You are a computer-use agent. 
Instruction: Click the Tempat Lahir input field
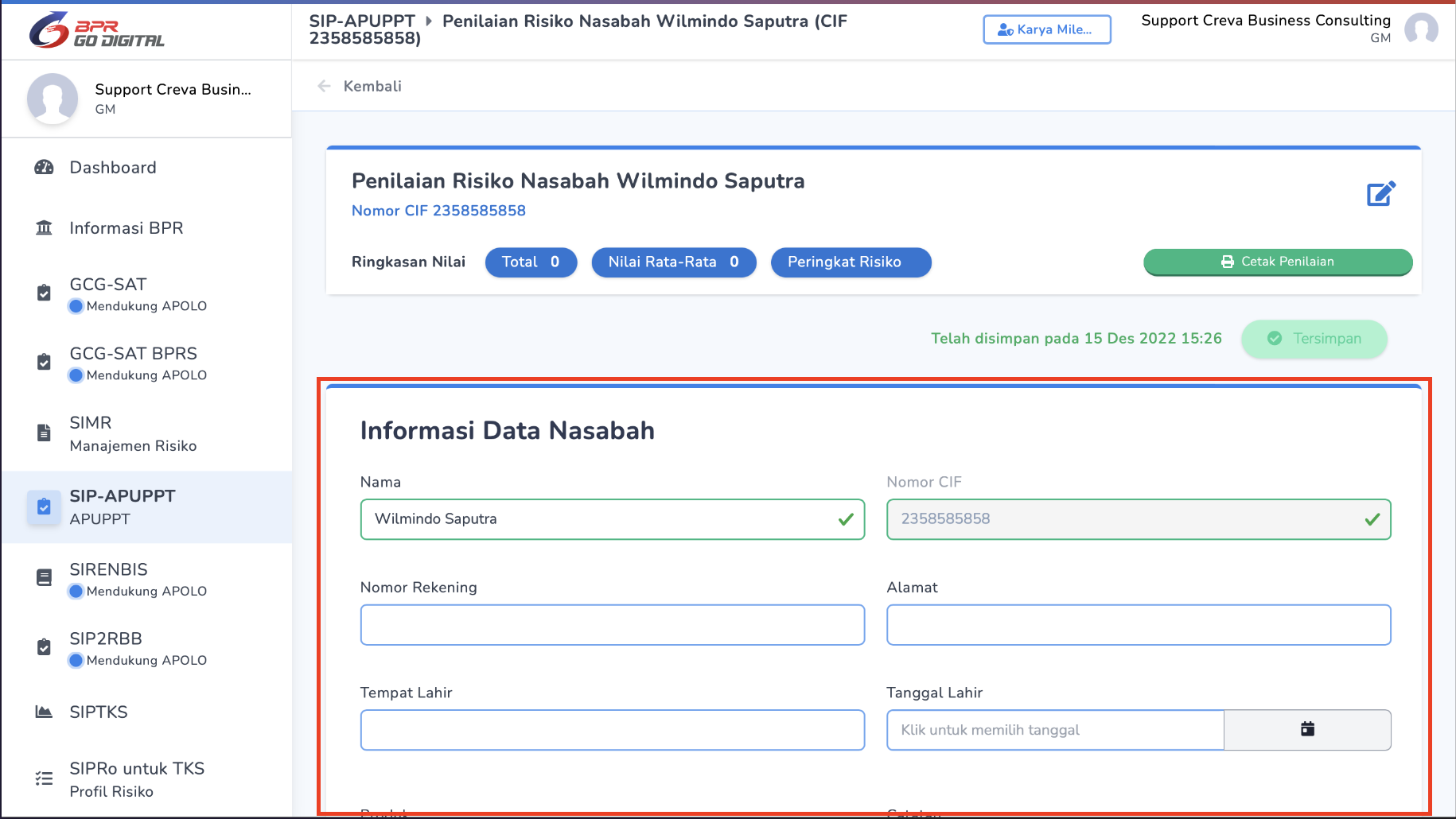click(612, 730)
